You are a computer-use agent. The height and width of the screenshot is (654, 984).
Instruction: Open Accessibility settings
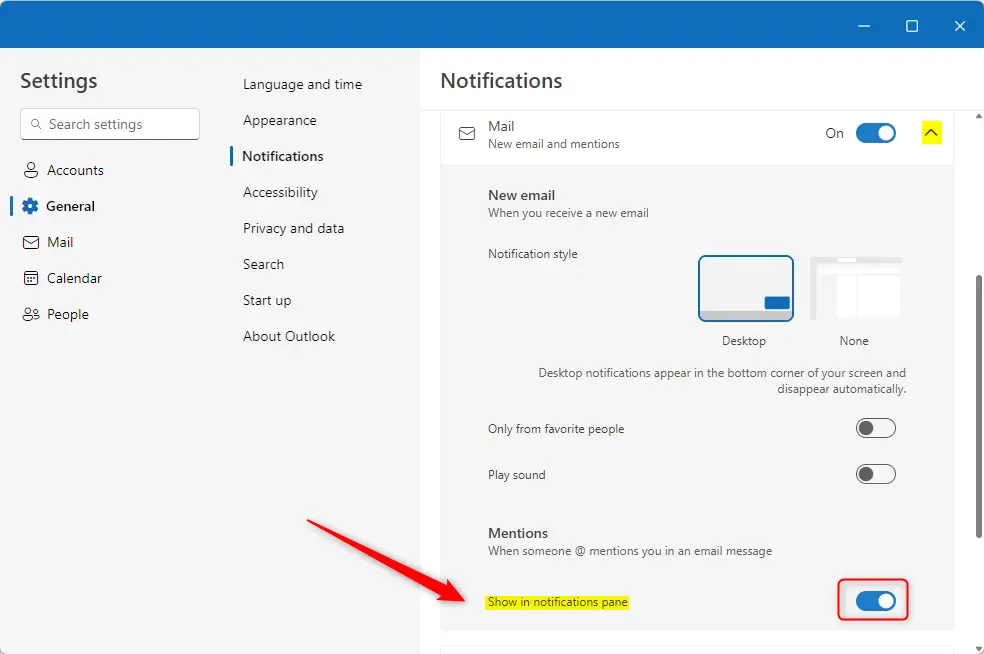click(281, 192)
